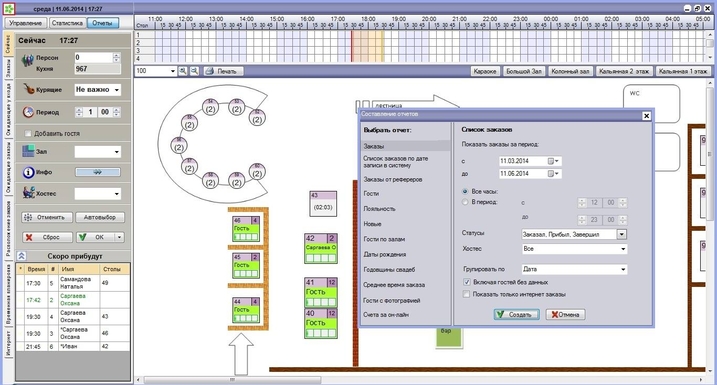Click the zoom in magnifier icon

[x=183, y=71]
